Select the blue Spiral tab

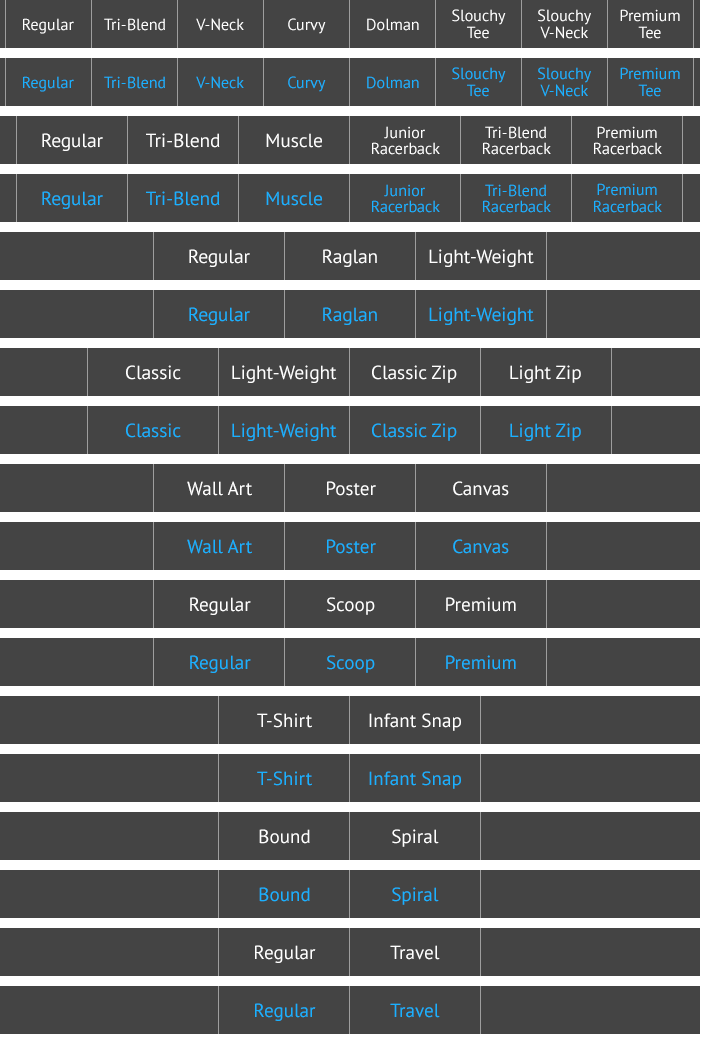[415, 895]
